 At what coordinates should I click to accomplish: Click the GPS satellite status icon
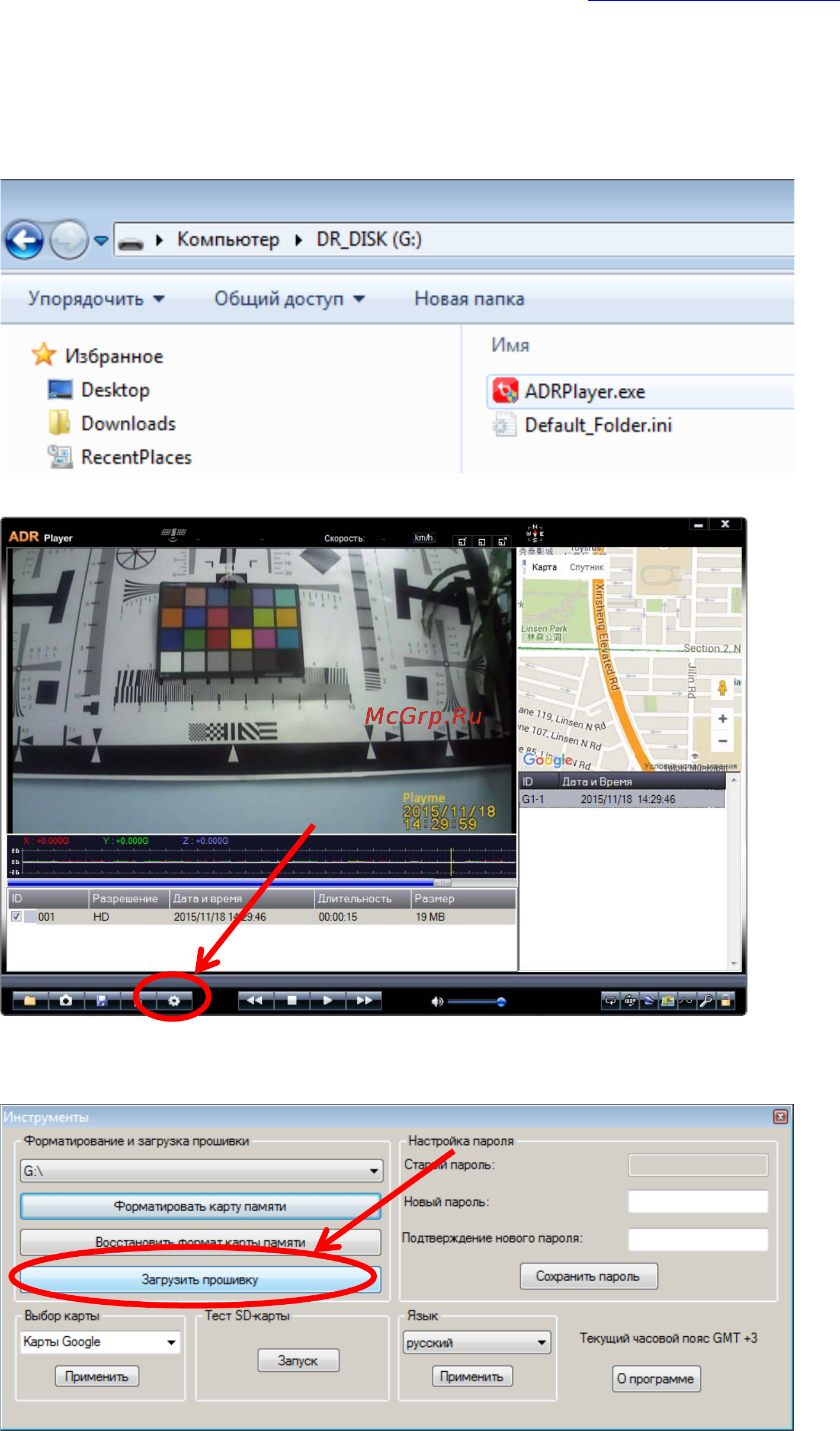(174, 534)
